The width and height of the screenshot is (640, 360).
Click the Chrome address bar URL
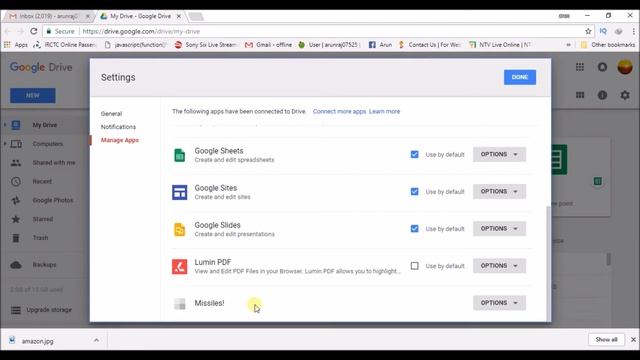(x=141, y=31)
